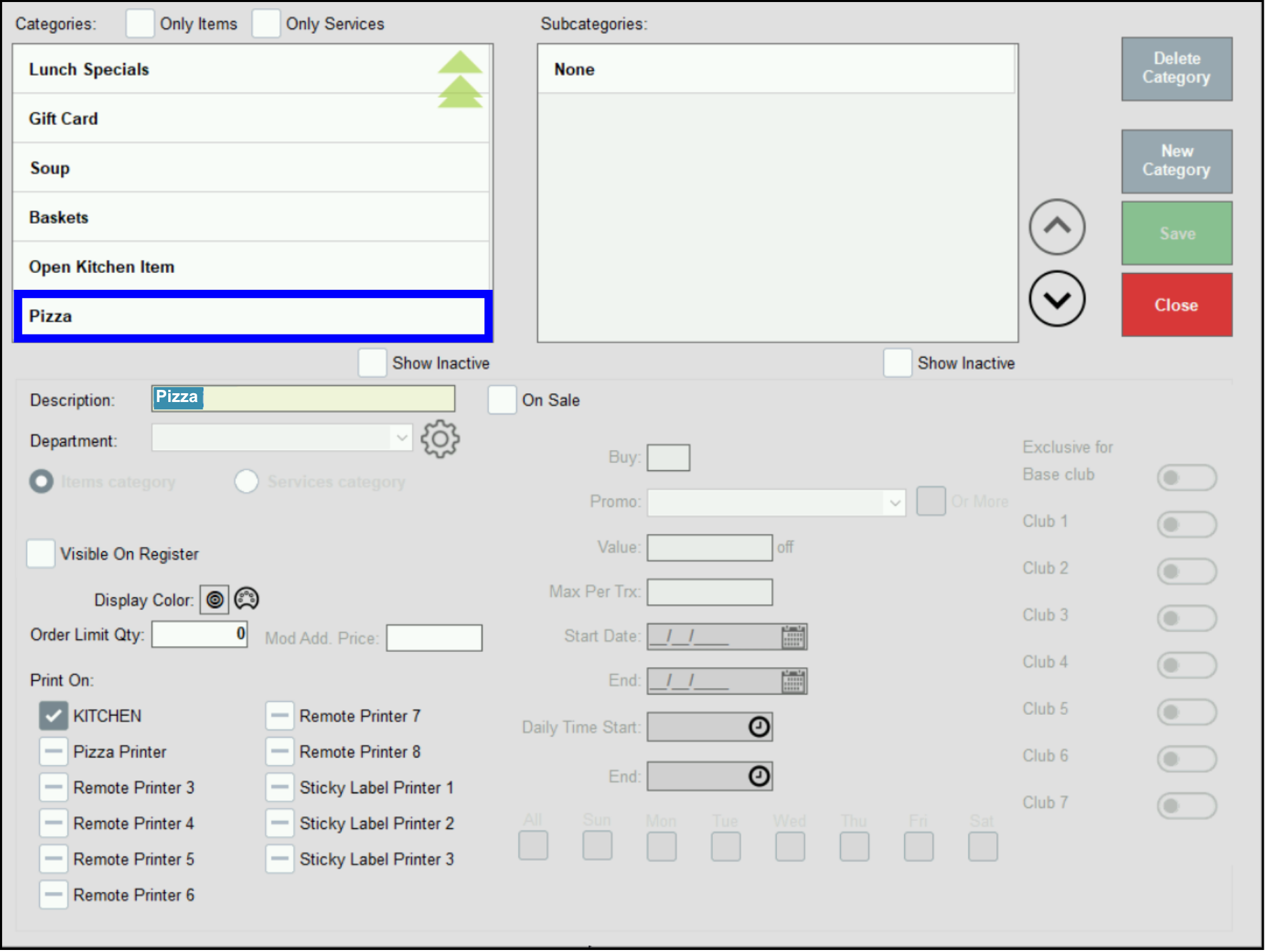Click the Daily Time Start clock icon
Image resolution: width=1265 pixels, height=952 pixels.
point(759,727)
